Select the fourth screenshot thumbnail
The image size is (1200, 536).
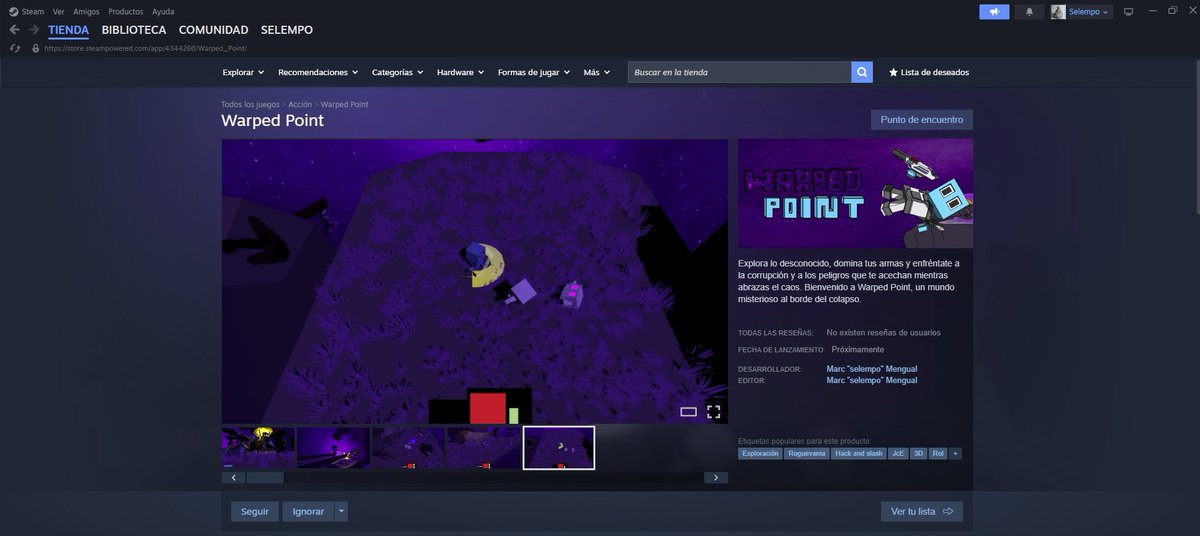click(483, 447)
